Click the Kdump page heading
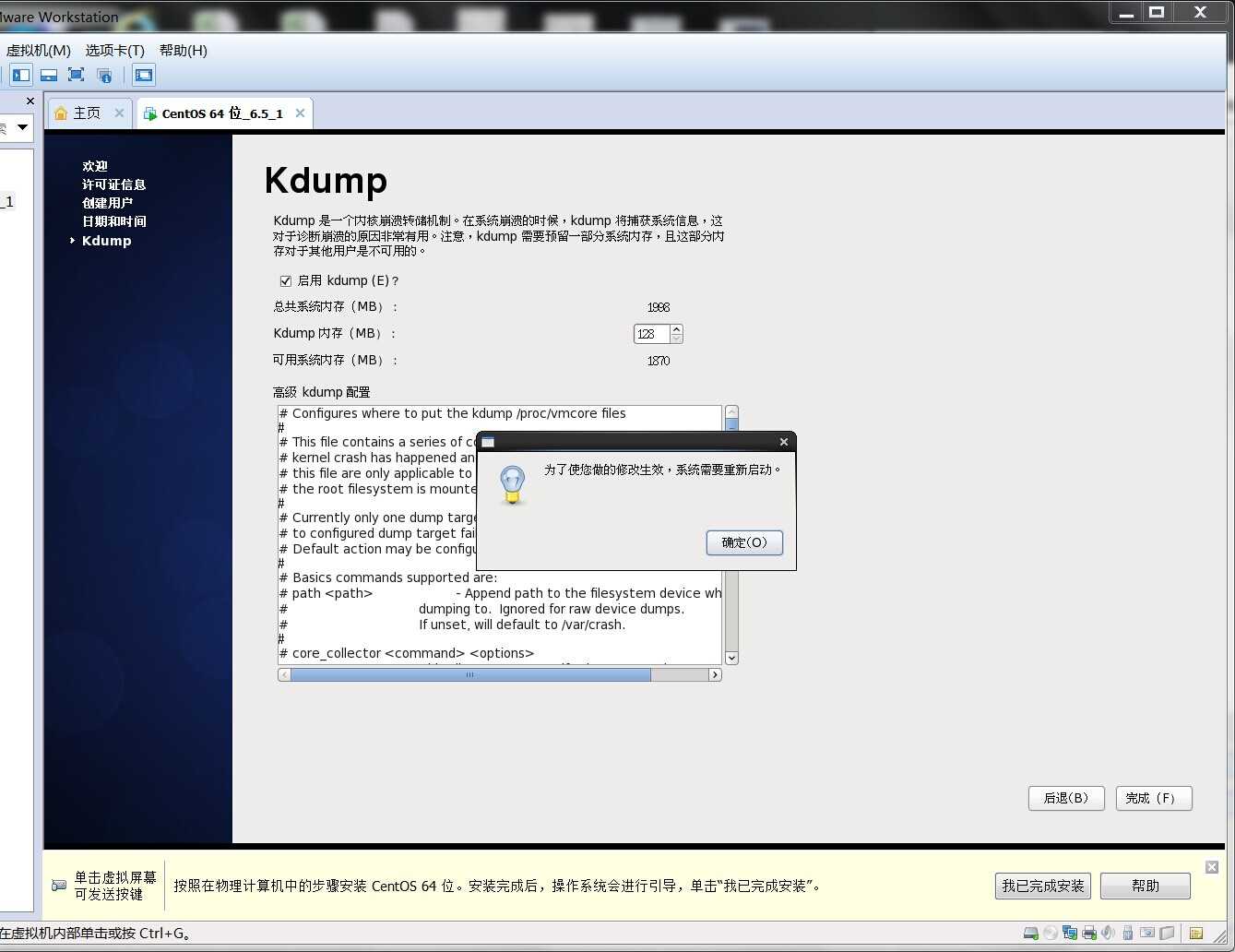This screenshot has width=1235, height=952. pos(326,180)
